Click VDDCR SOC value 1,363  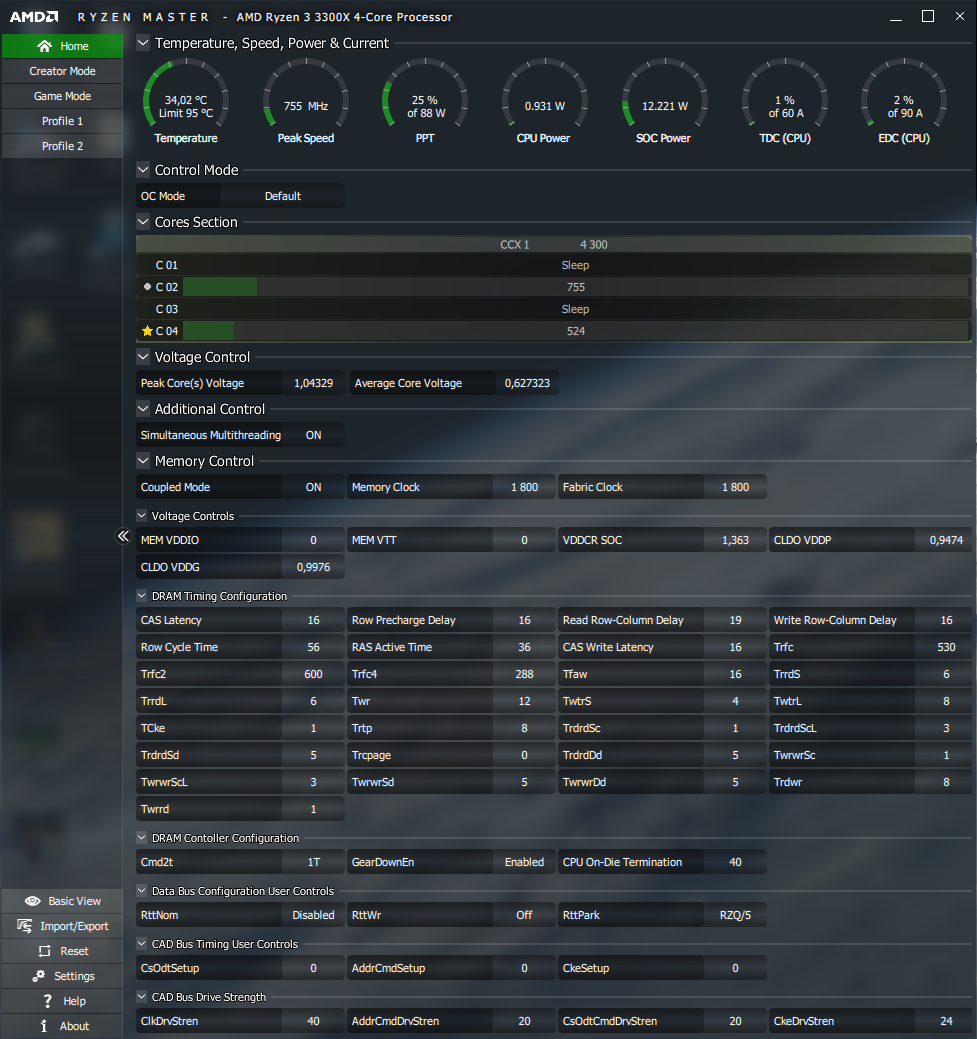[x=735, y=540]
